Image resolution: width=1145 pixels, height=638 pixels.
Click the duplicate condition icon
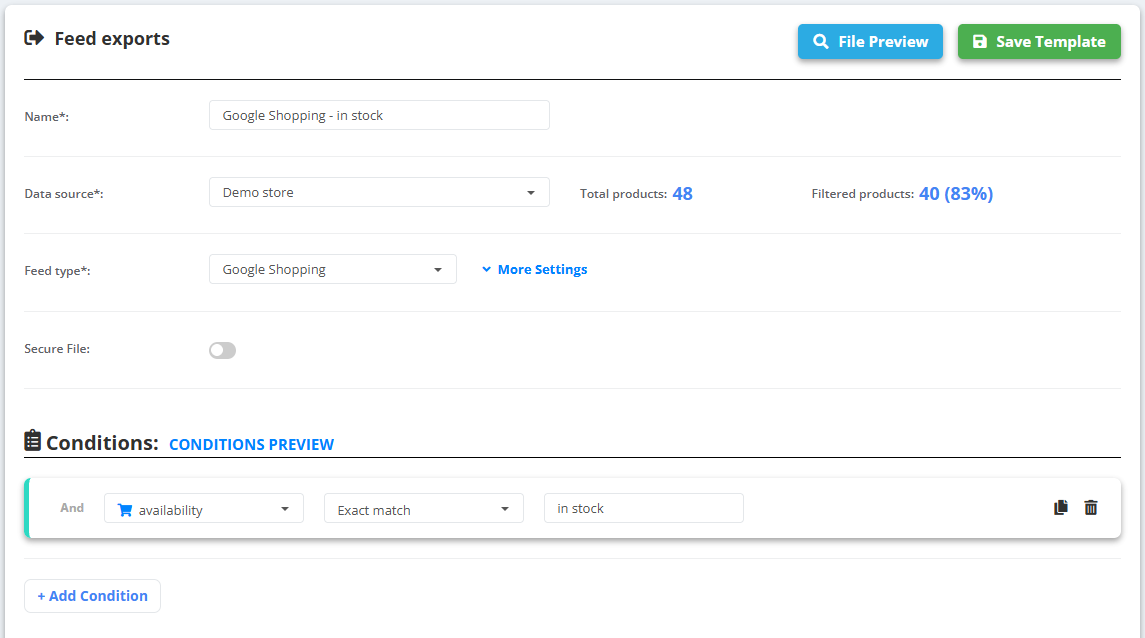coord(1061,507)
